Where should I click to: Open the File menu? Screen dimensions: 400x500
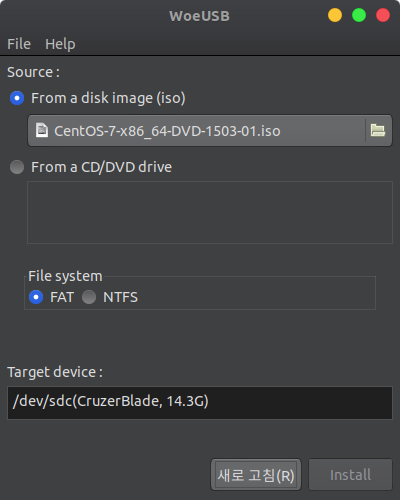19,44
